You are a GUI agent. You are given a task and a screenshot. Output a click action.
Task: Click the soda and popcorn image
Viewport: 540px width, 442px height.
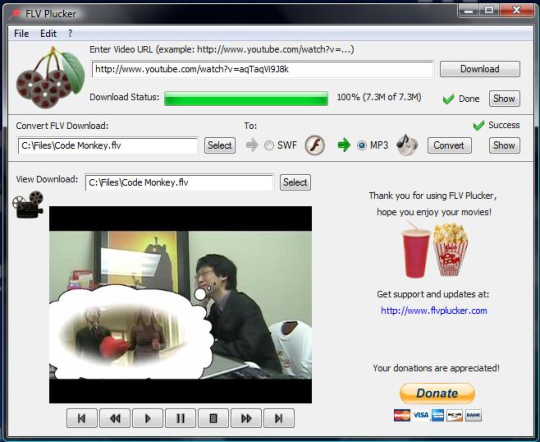[x=435, y=249]
